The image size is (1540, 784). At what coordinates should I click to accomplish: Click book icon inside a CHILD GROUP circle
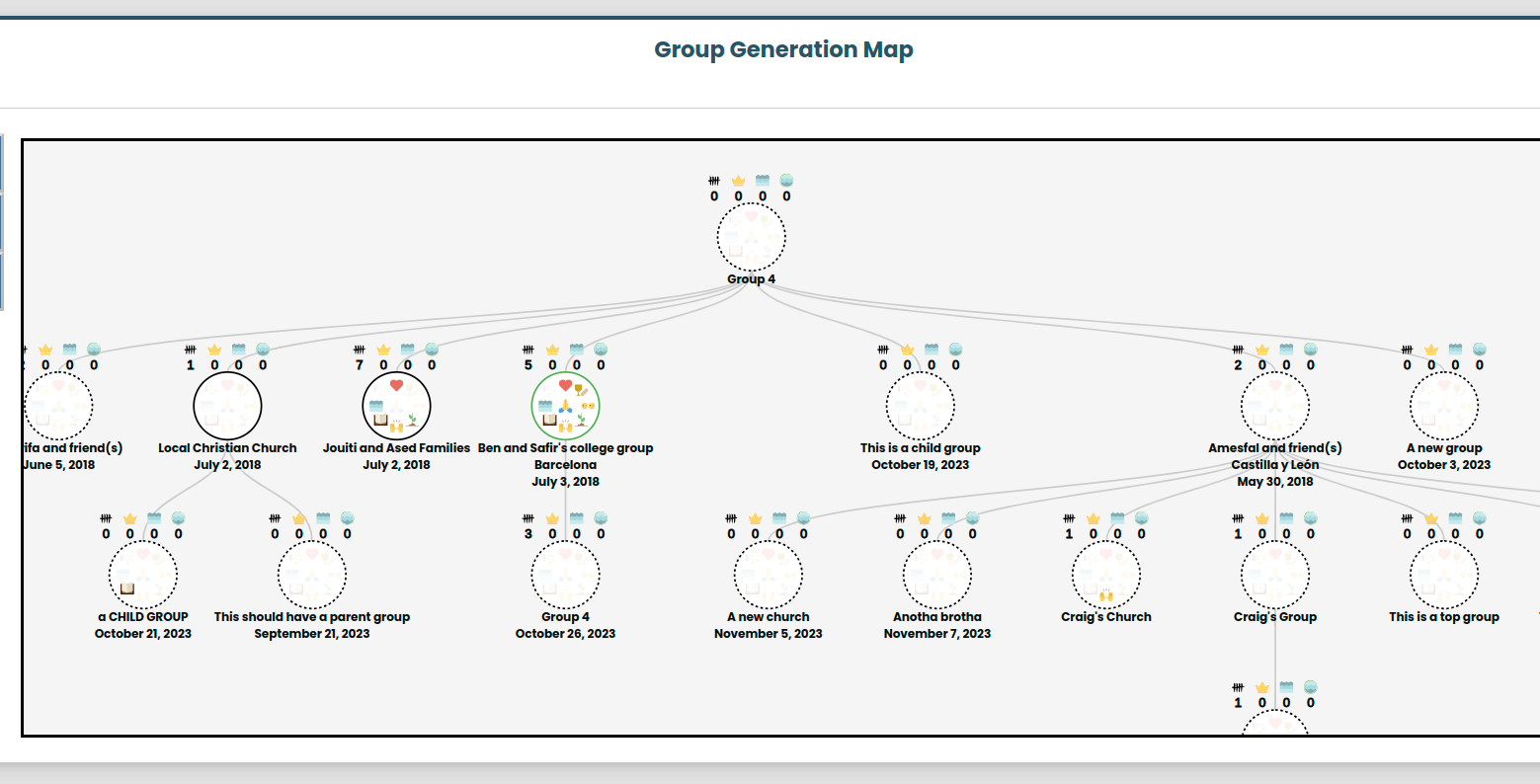tap(126, 588)
